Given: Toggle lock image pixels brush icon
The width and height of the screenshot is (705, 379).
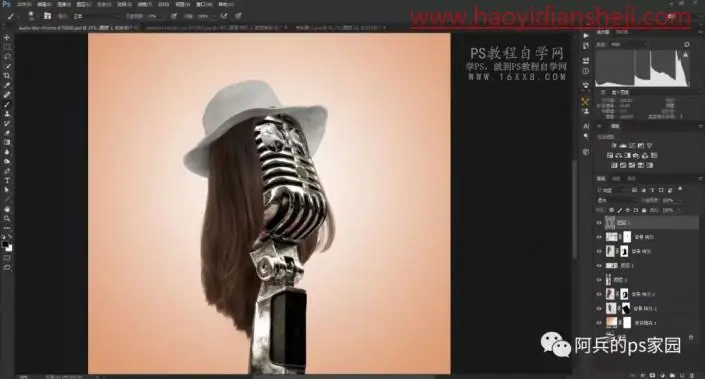Looking at the screenshot, I should click(620, 210).
